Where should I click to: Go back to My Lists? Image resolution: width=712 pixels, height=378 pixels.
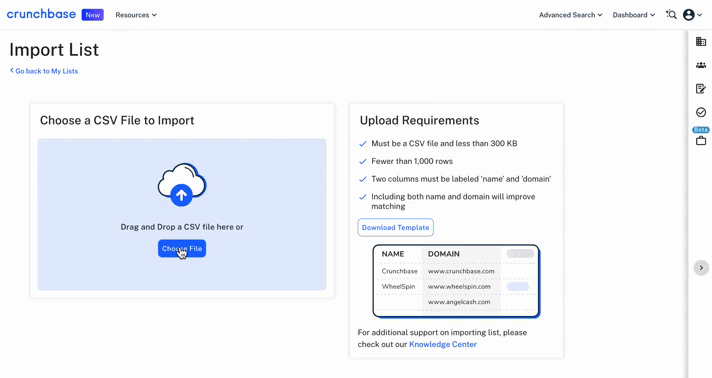pos(44,71)
